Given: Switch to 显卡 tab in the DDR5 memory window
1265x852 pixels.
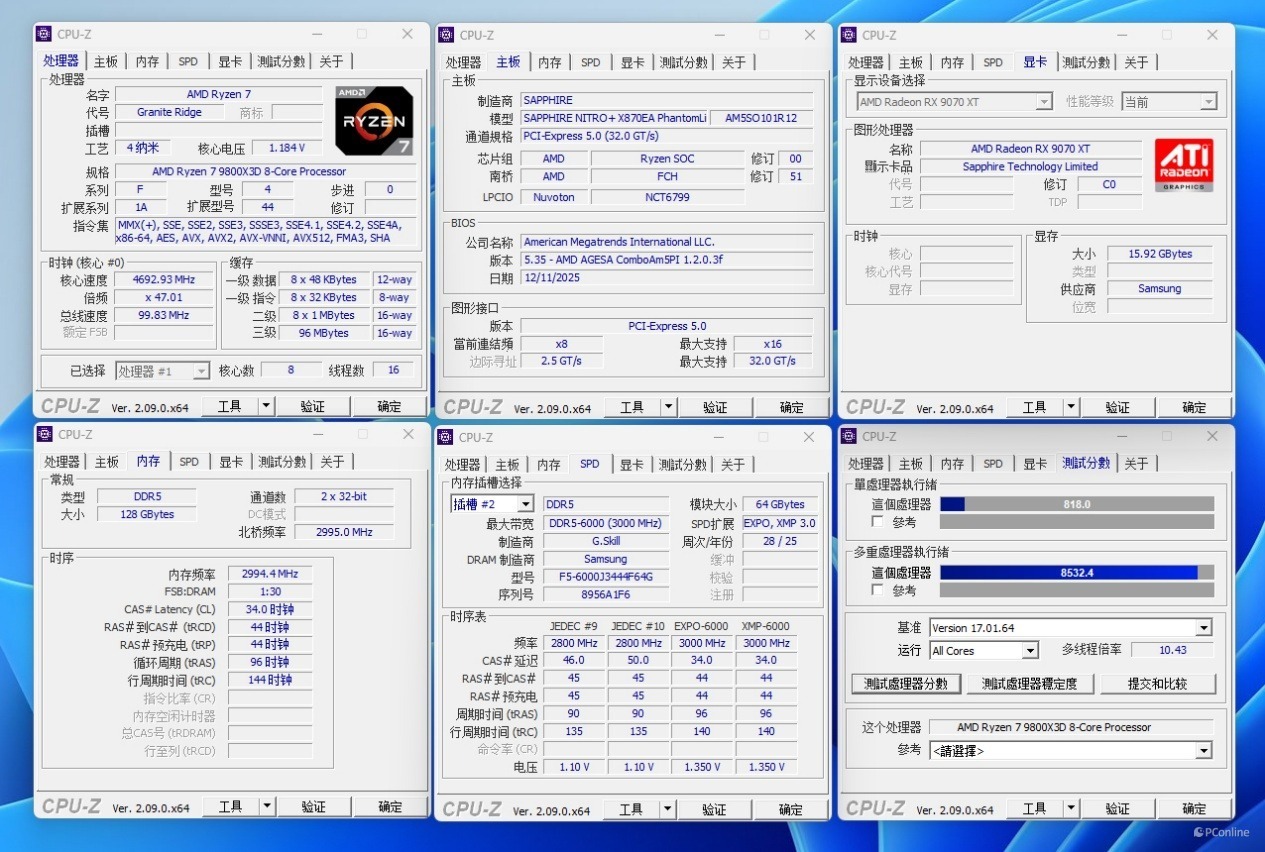Looking at the screenshot, I should [x=231, y=462].
